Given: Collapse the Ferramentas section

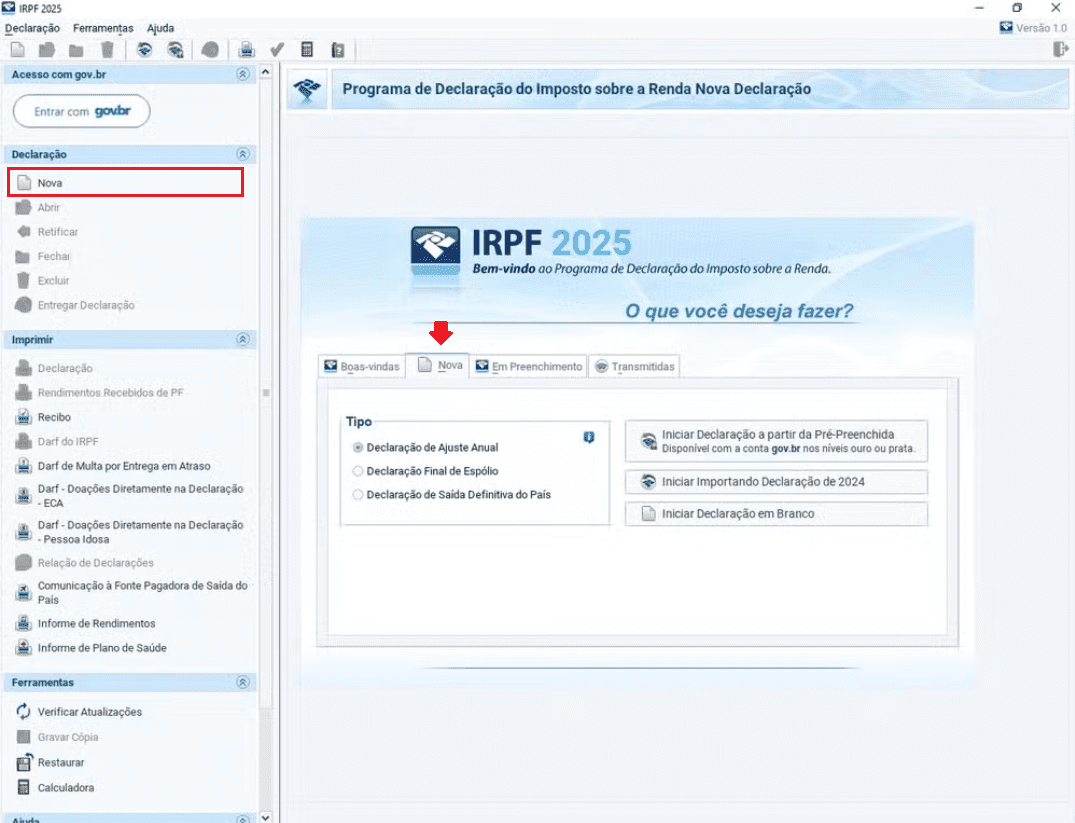Looking at the screenshot, I should pos(242,682).
